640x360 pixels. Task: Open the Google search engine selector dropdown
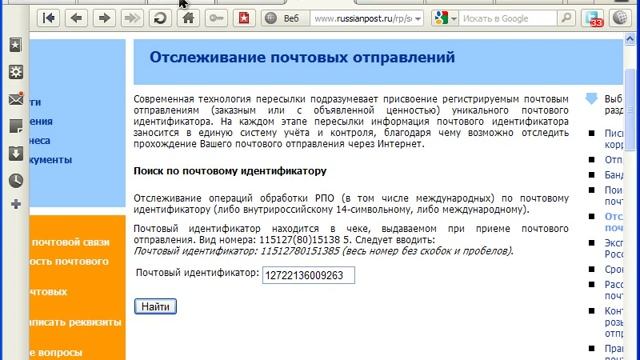(445, 18)
